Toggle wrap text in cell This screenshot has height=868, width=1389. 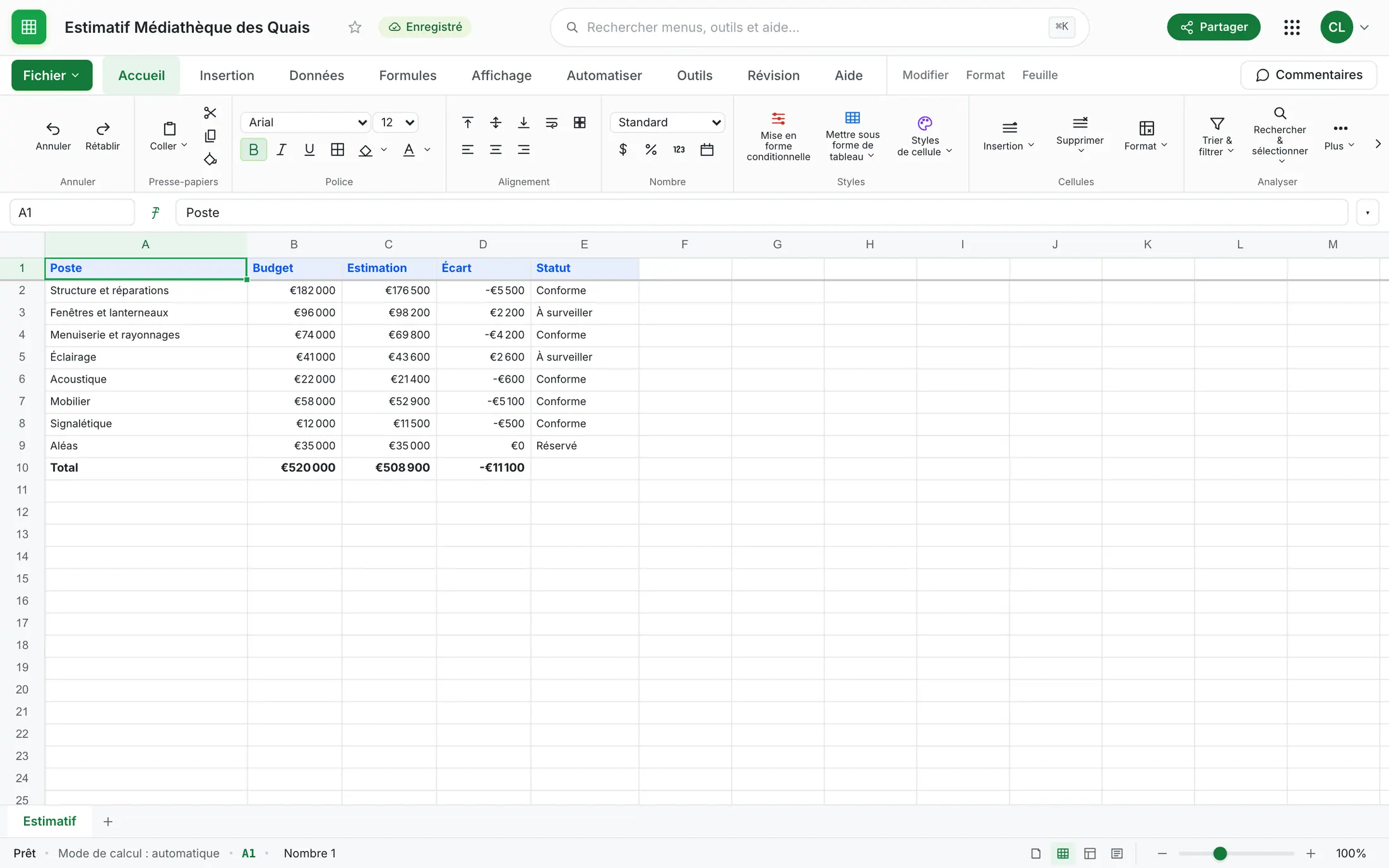552,122
